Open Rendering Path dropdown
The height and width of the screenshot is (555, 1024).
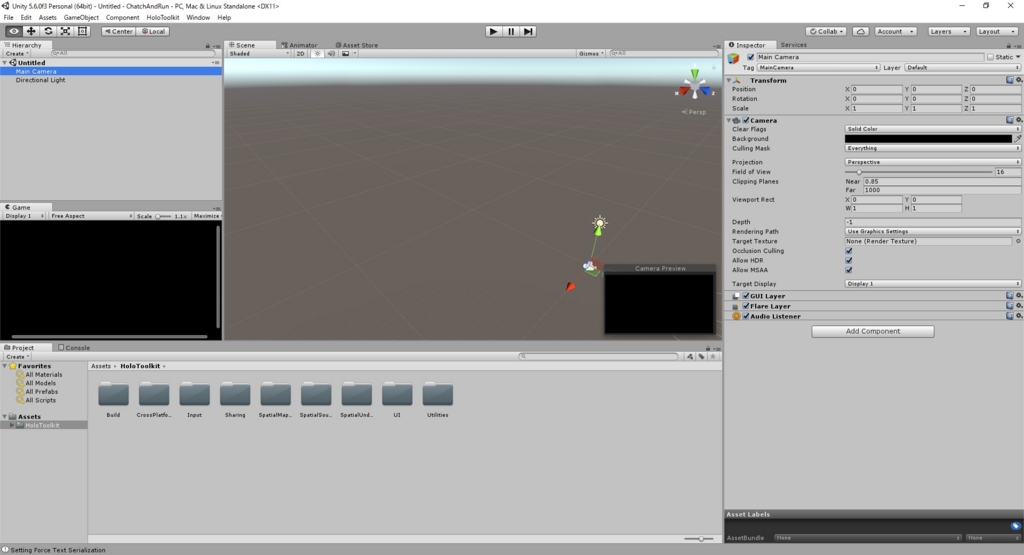[x=933, y=231]
